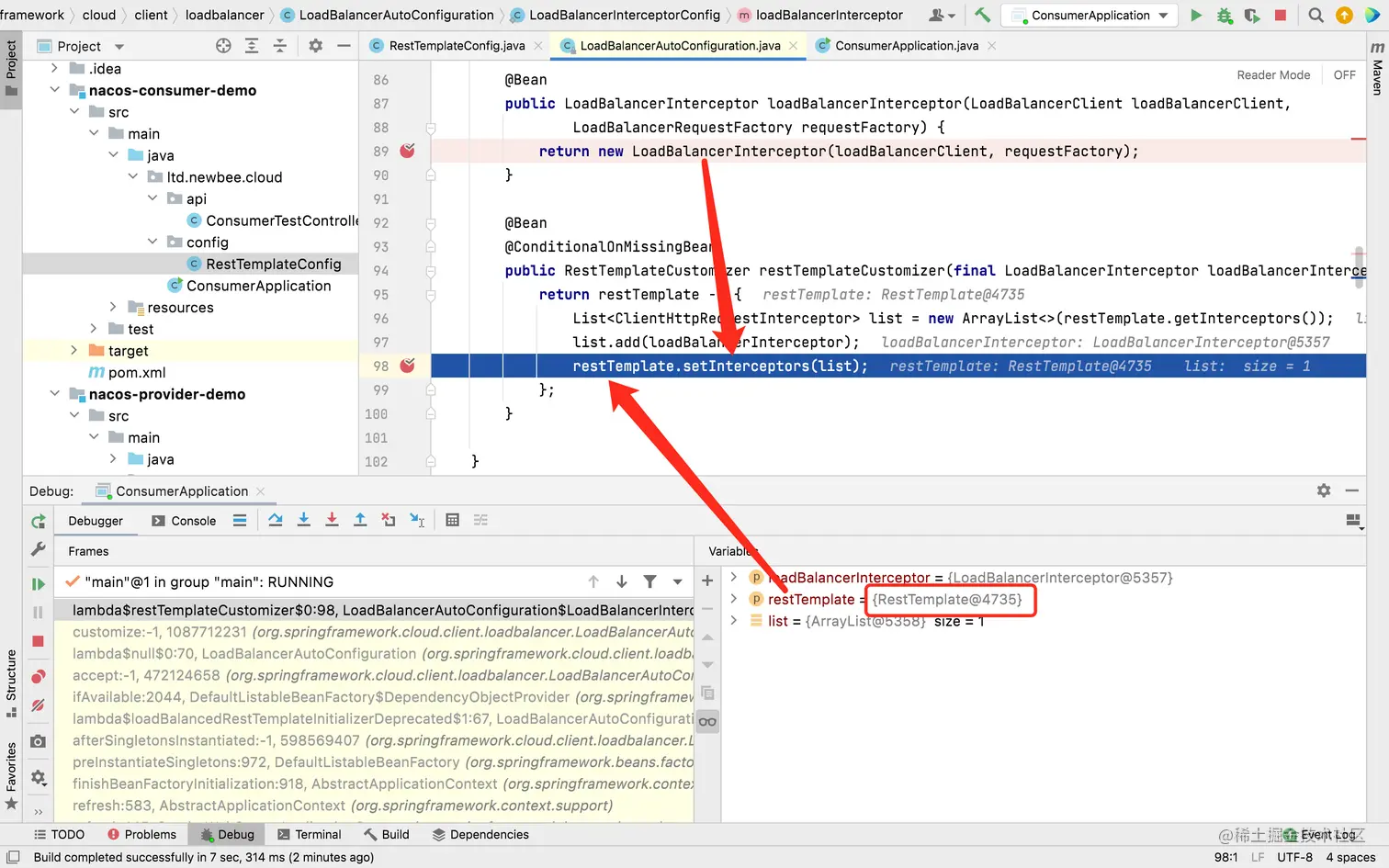Switch to the RestTemplateConfig.java editor tab

click(x=457, y=46)
